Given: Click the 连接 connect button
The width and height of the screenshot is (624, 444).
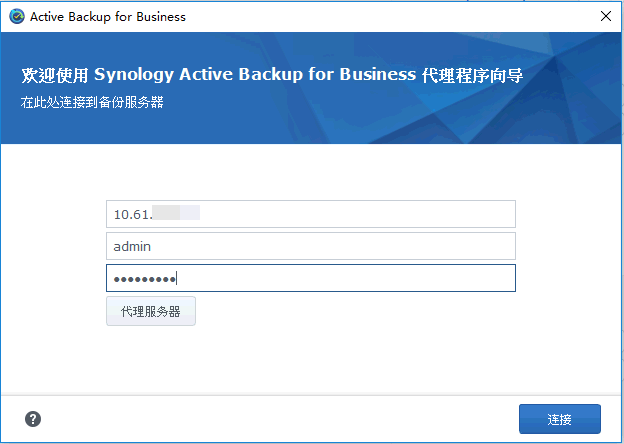Looking at the screenshot, I should point(560,419).
